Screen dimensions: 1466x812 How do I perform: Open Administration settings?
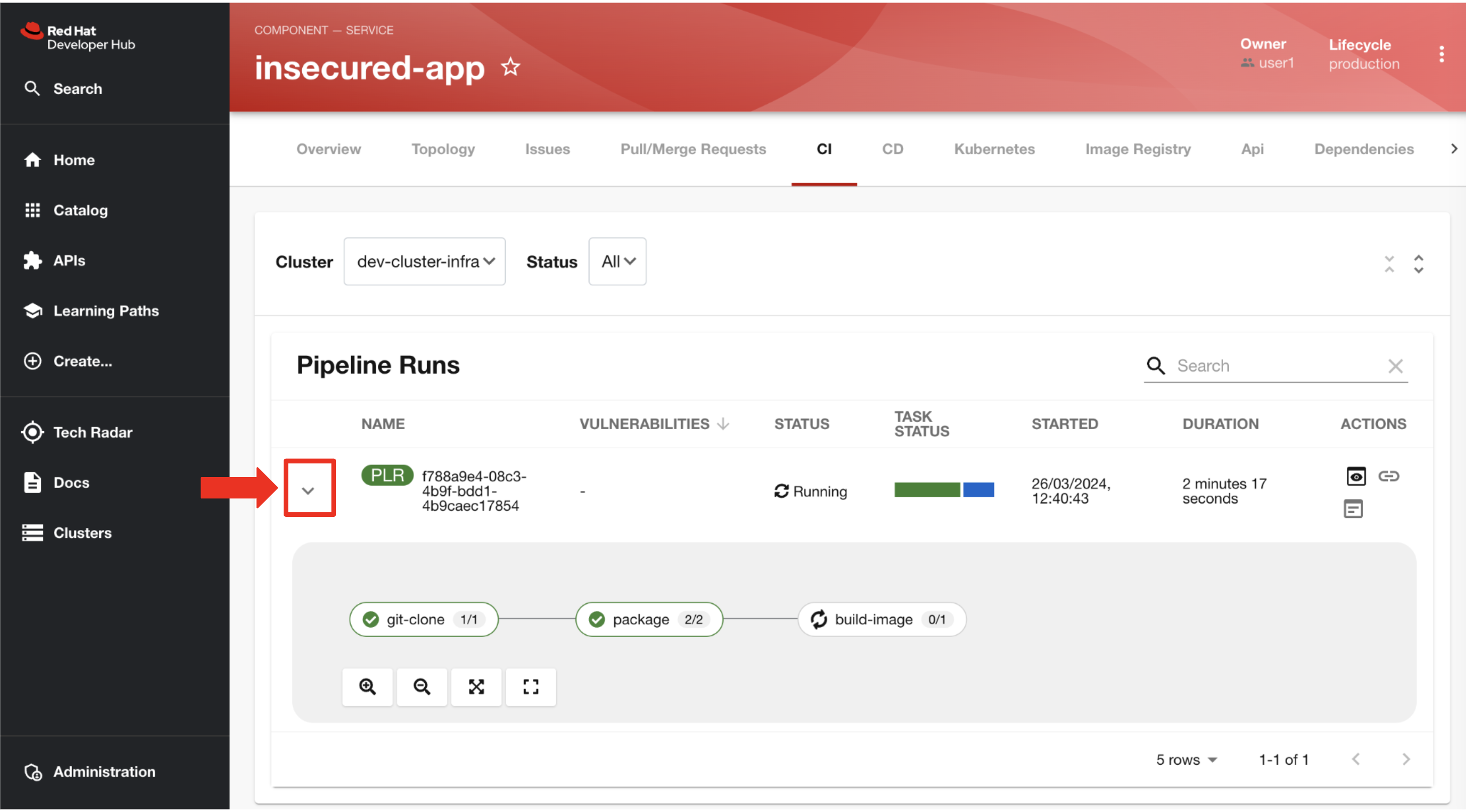tap(90, 772)
